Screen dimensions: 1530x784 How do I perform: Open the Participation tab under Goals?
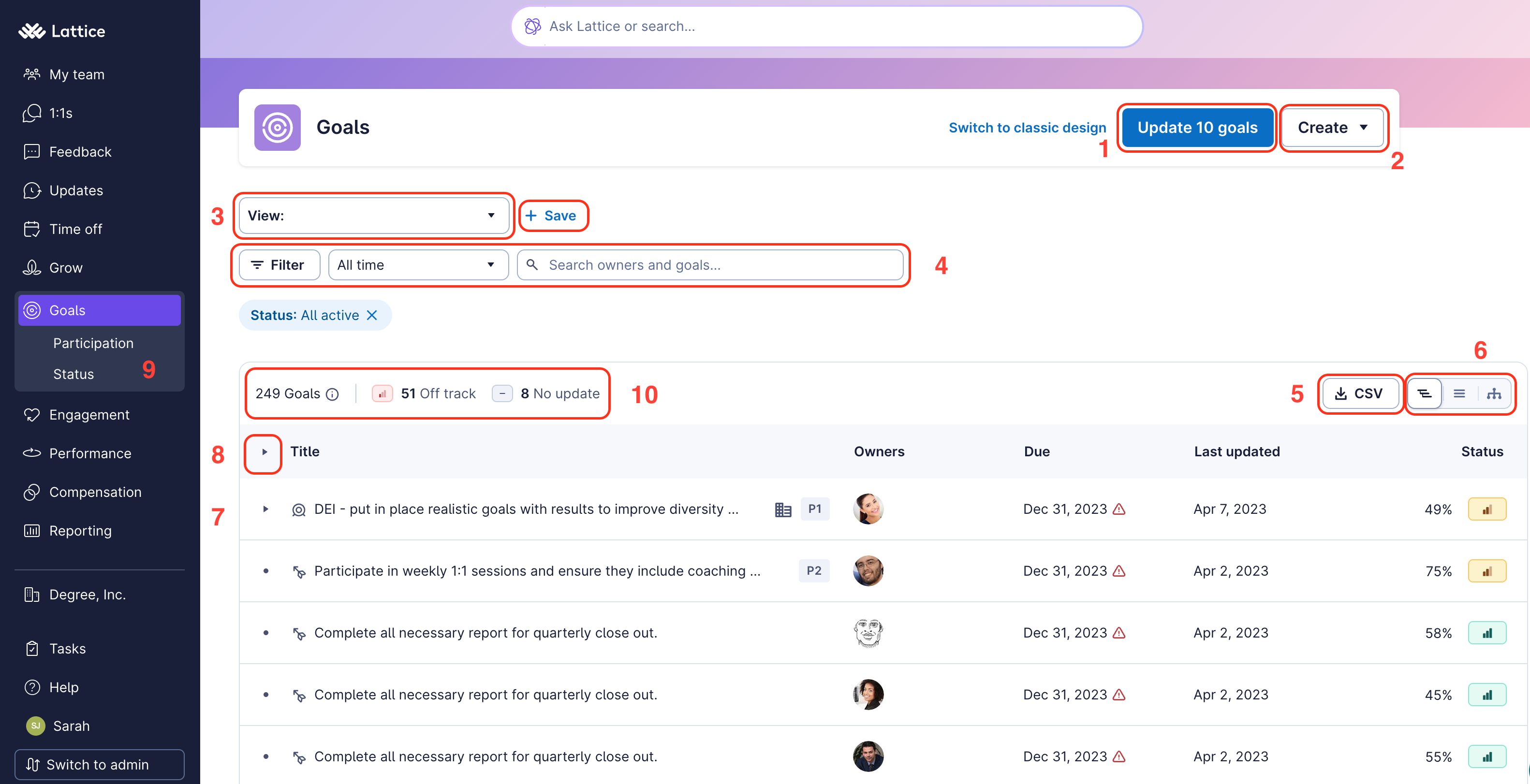(93, 343)
